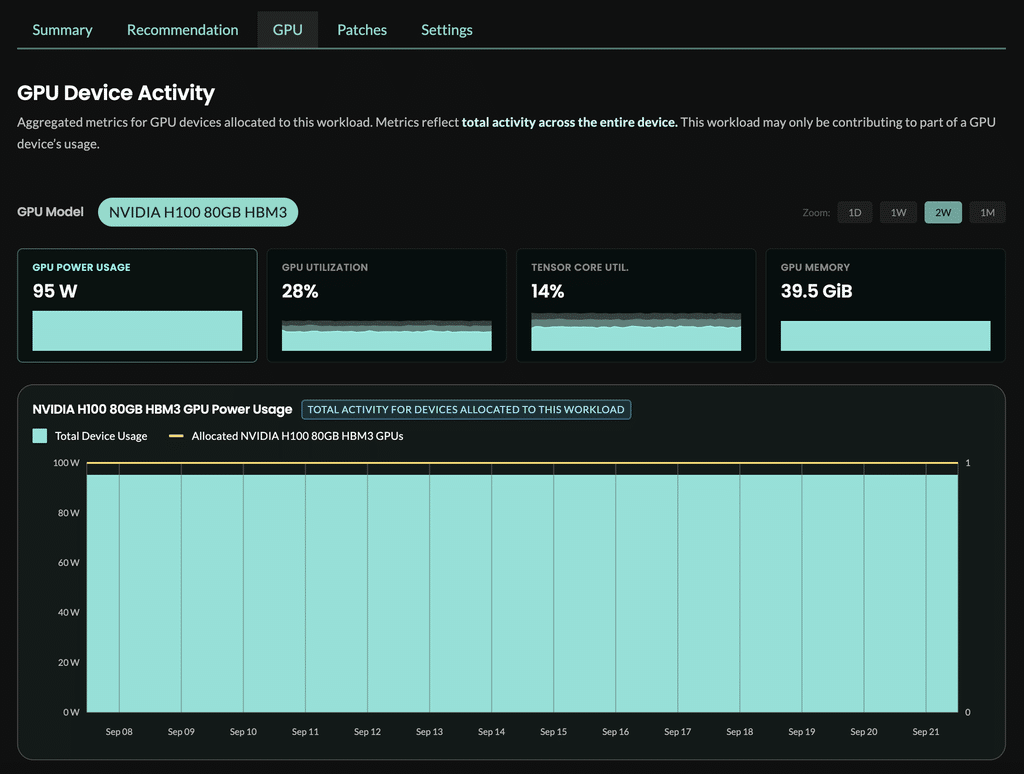Click the Sep 08 axis label

point(119,732)
